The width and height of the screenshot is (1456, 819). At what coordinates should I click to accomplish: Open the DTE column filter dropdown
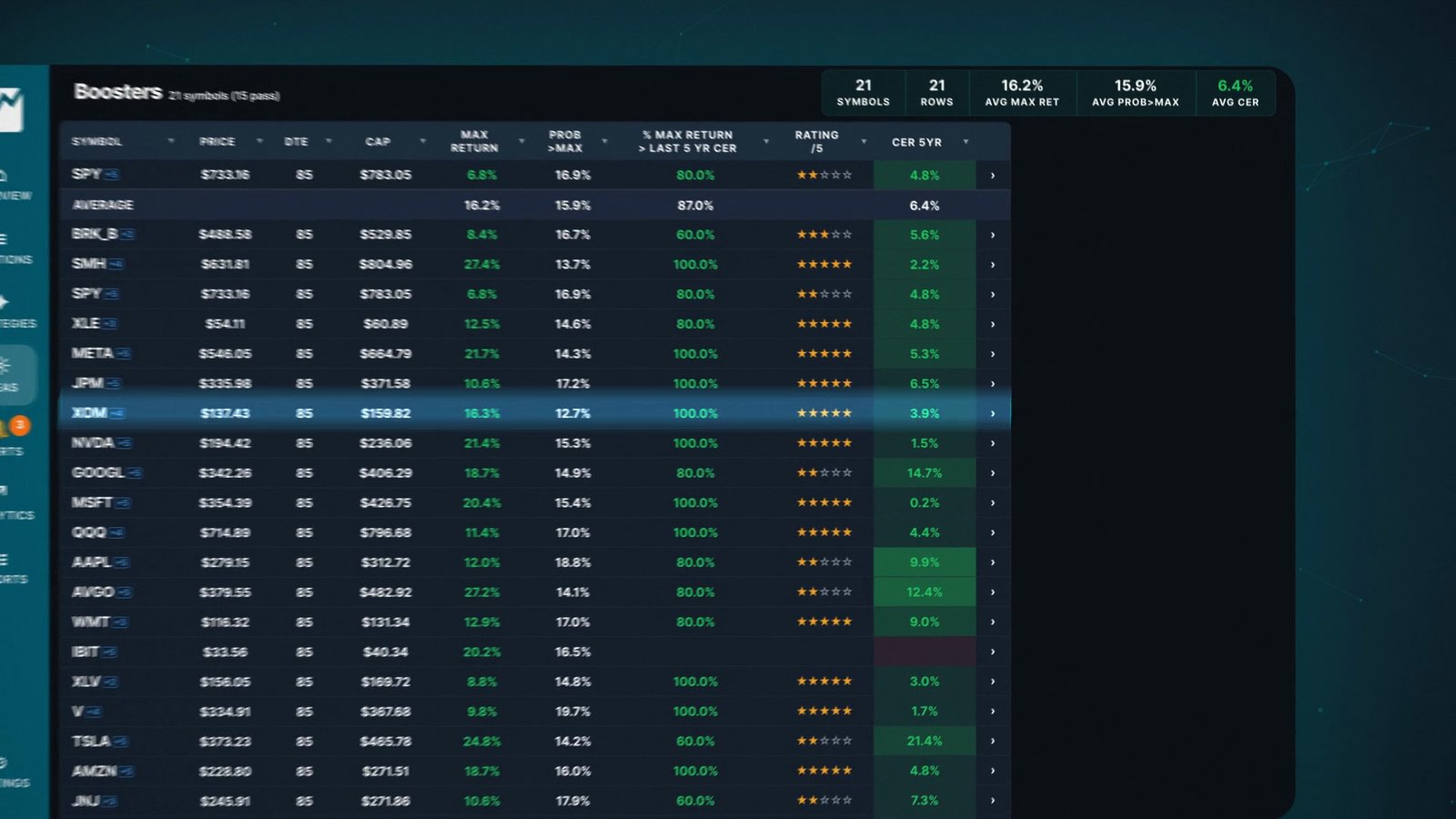[329, 142]
